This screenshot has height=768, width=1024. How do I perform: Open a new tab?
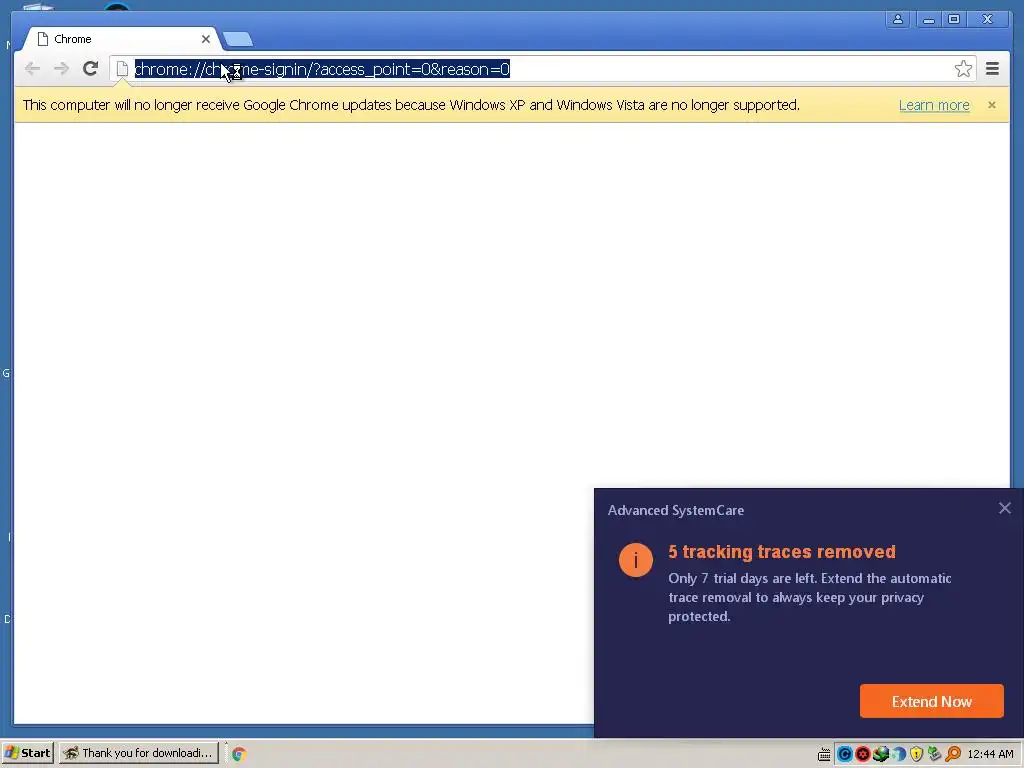238,40
